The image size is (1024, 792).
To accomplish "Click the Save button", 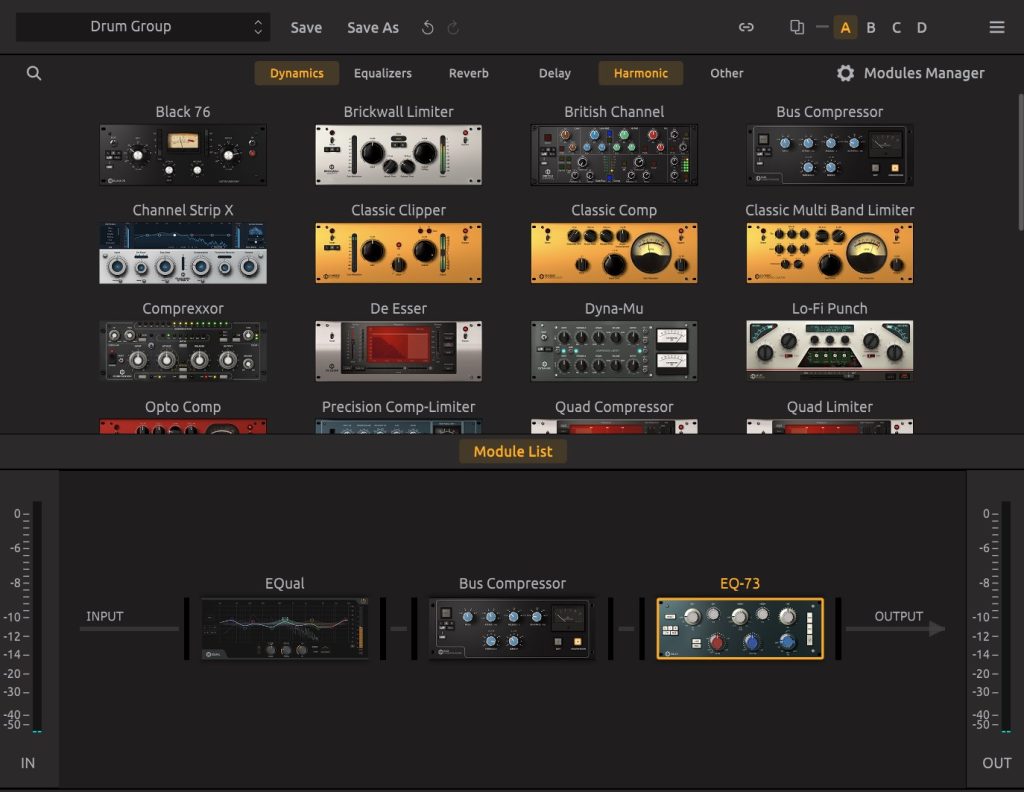I will 306,28.
